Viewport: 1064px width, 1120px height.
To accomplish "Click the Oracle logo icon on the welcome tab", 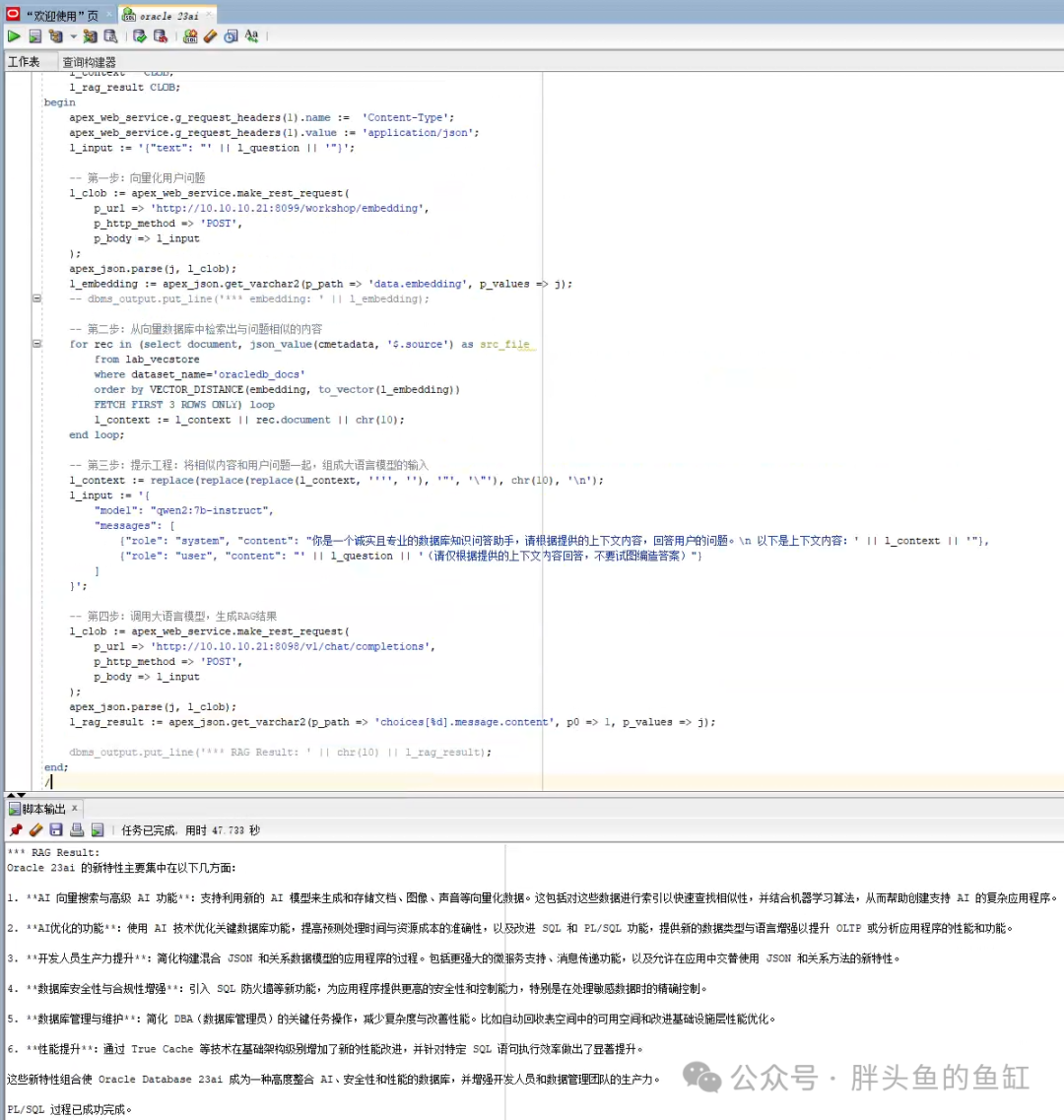I will point(13,14).
